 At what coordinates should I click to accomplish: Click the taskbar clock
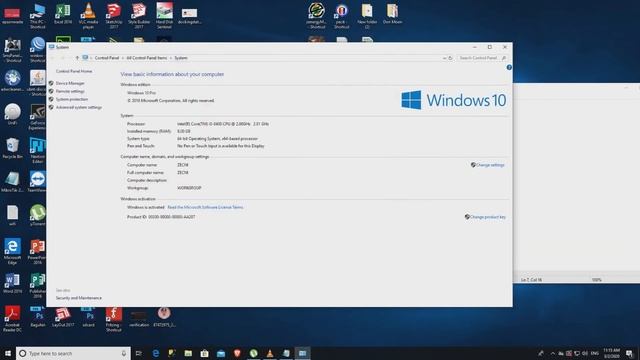tap(611, 353)
